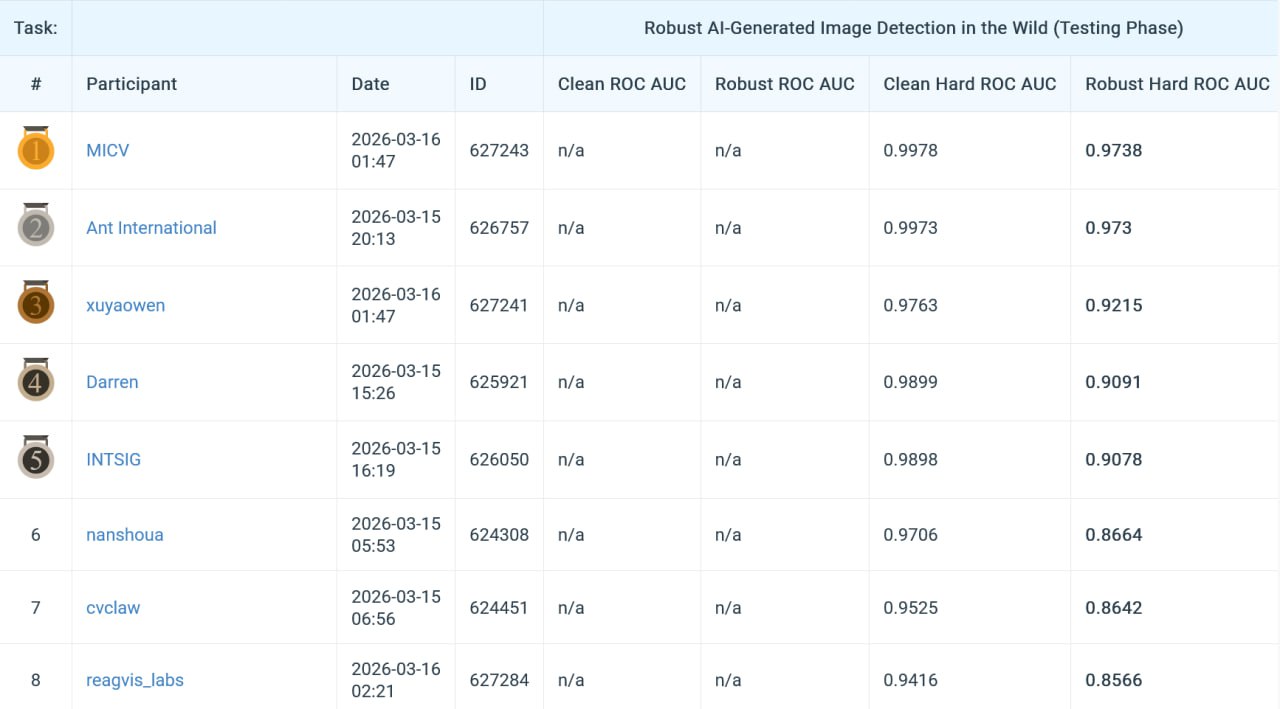1280x709 pixels.
Task: Click the fifth-place medal icon
Action: click(36, 458)
